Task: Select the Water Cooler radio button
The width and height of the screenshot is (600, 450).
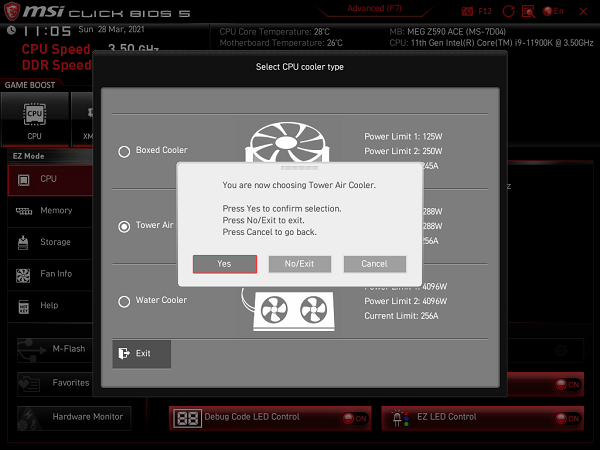Action: tap(125, 301)
